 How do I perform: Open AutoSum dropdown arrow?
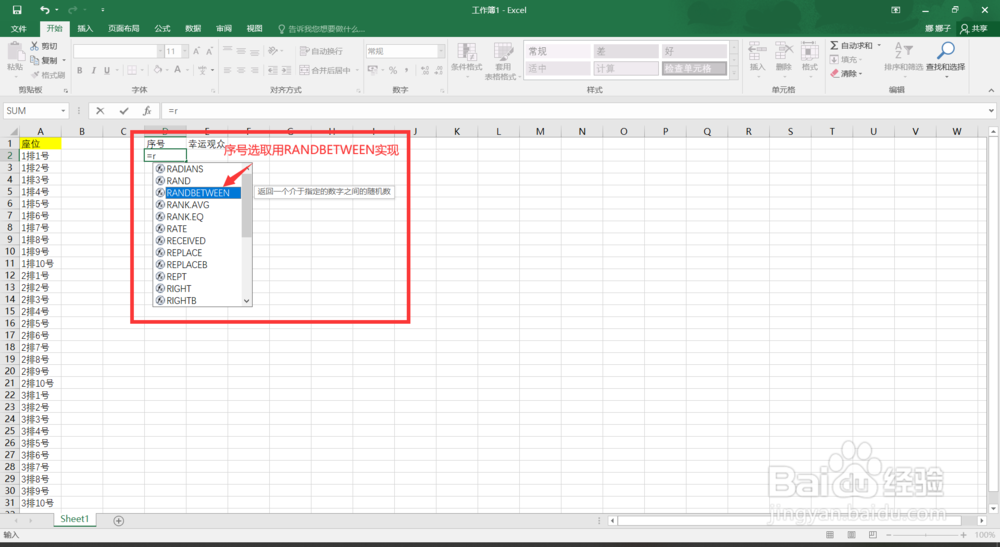pyautogui.click(x=879, y=45)
